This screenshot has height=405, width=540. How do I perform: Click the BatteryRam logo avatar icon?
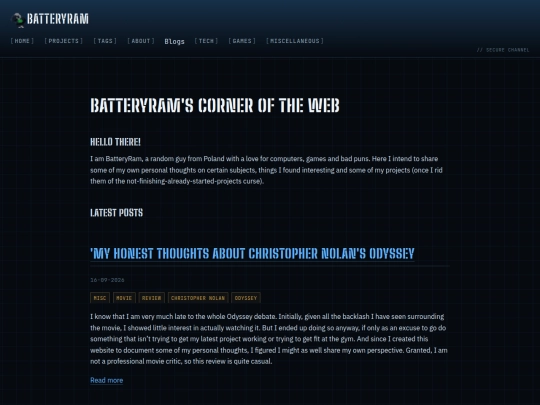pyautogui.click(x=17, y=20)
